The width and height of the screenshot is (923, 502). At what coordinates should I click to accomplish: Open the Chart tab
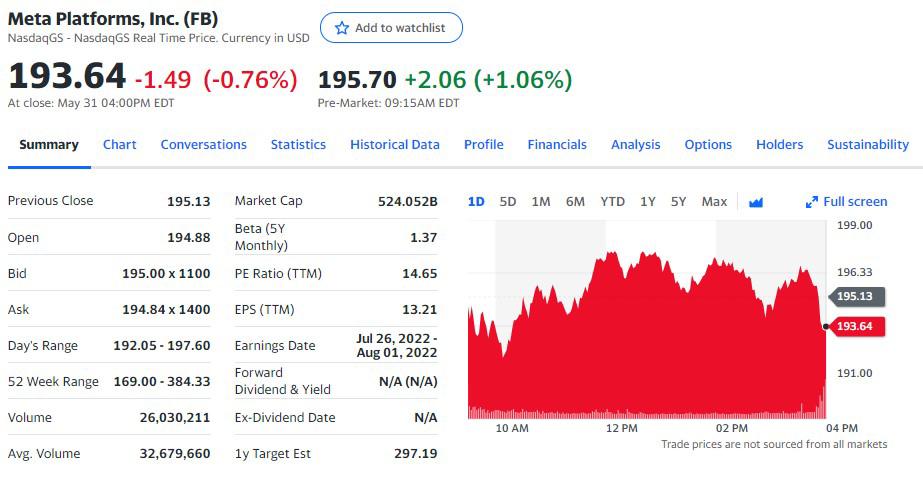(x=119, y=145)
